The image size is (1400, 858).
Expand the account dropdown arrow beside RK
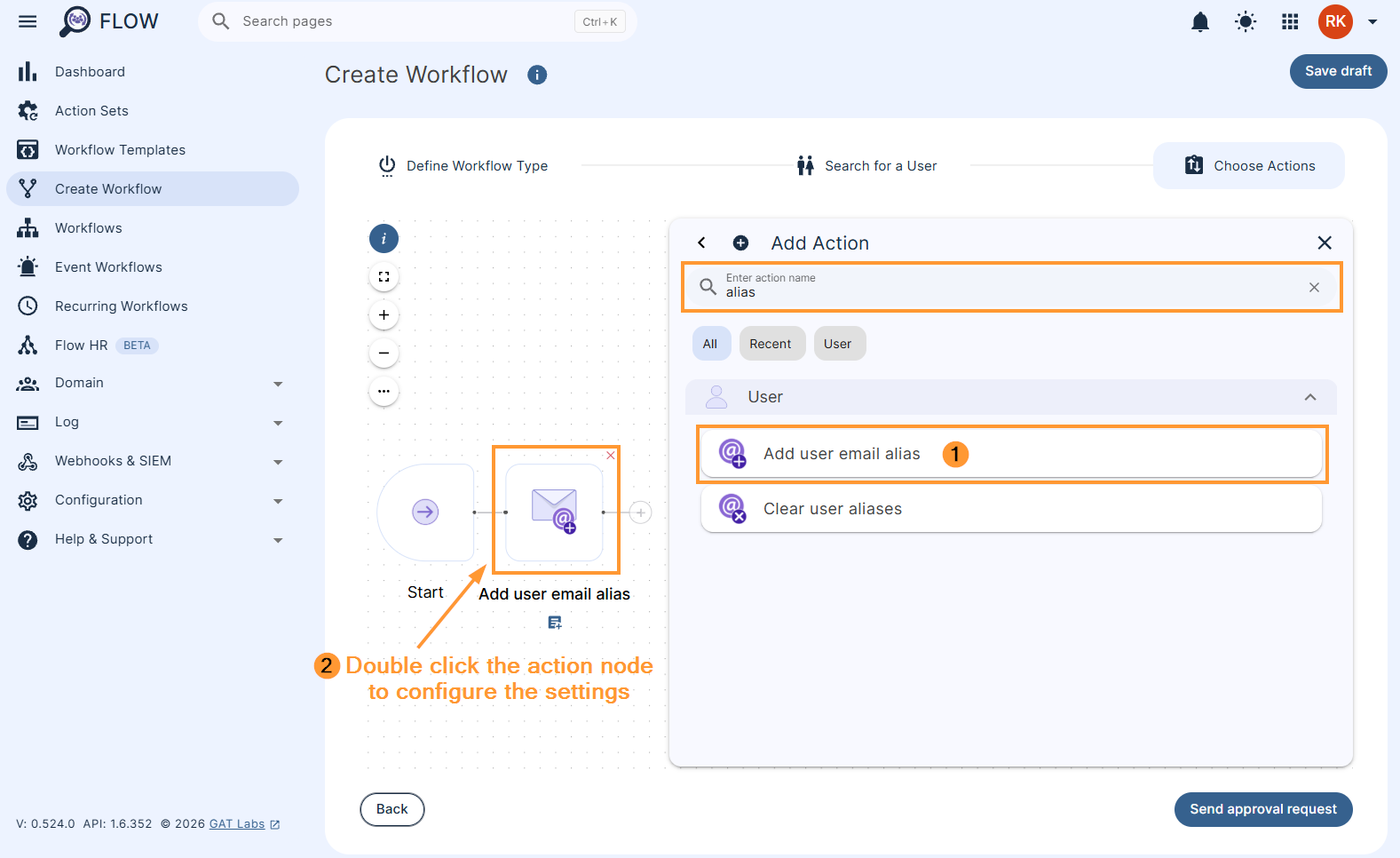click(x=1372, y=21)
